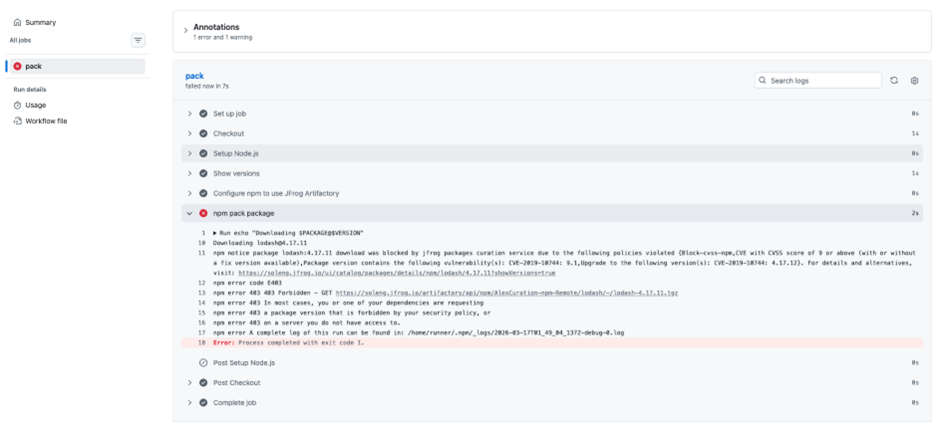Click the filter icon beside All jobs
940x435 pixels.
click(138, 40)
